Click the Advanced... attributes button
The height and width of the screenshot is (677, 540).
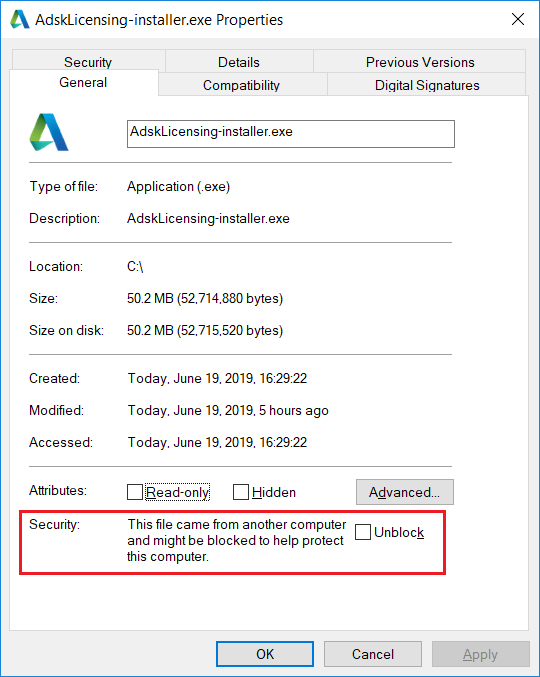click(x=404, y=492)
